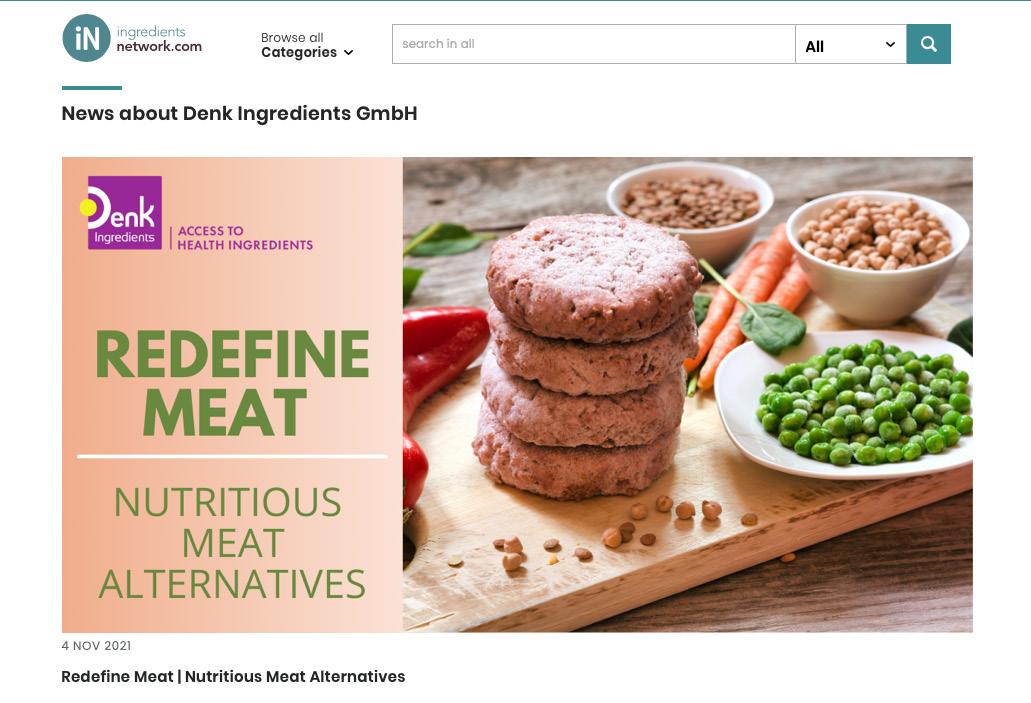1031x703 pixels.
Task: Click the round iN logo icon
Action: [86, 38]
